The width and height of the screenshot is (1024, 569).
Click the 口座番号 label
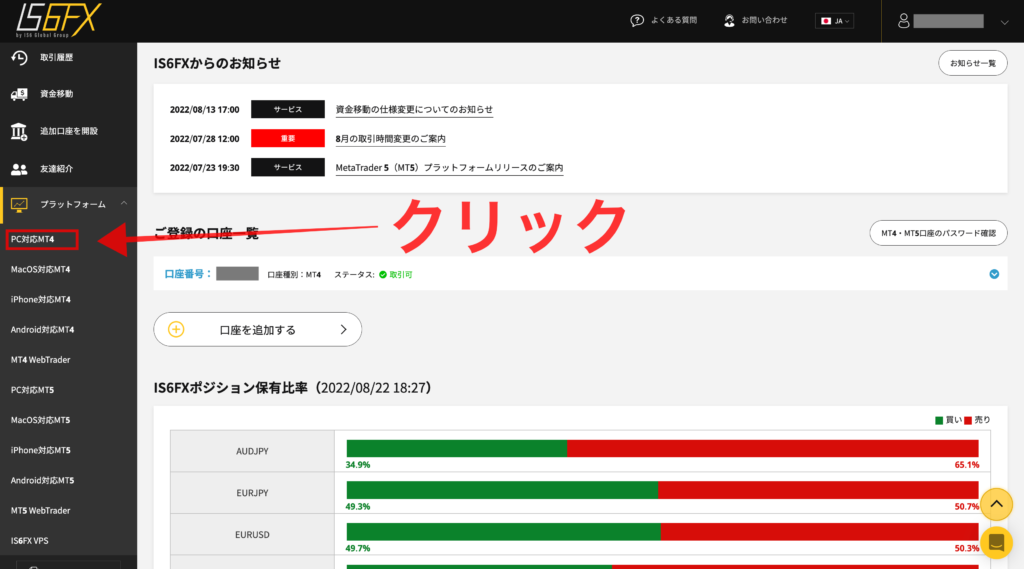coord(189,274)
